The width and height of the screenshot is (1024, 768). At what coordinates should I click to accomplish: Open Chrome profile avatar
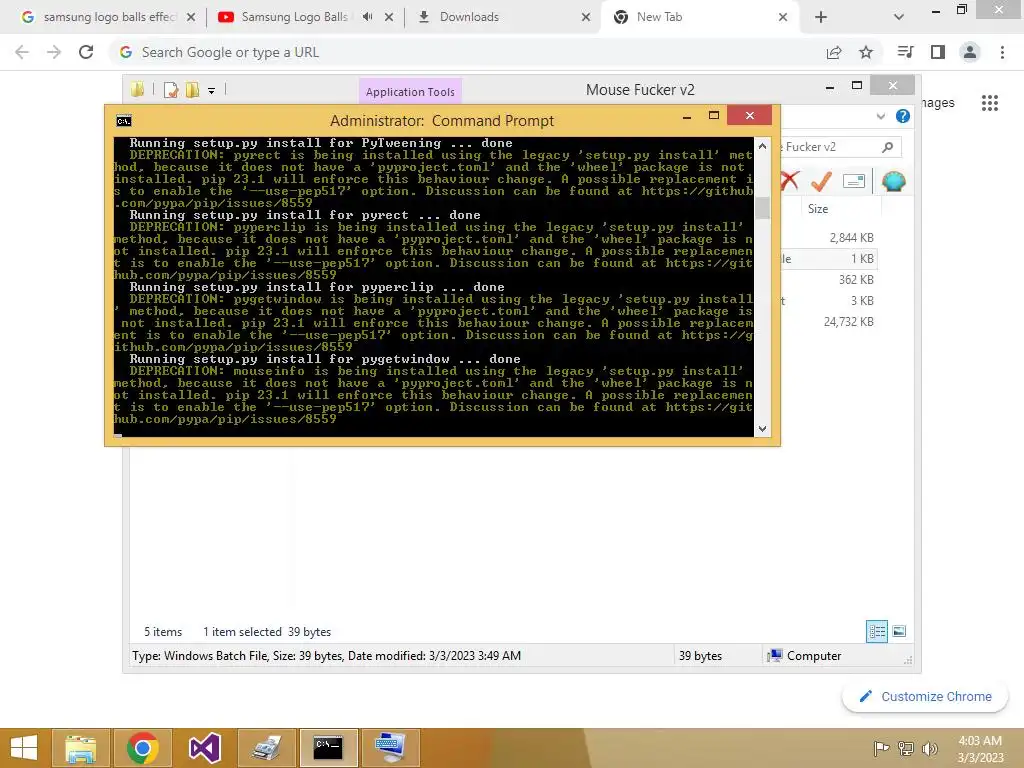pyautogui.click(x=970, y=52)
